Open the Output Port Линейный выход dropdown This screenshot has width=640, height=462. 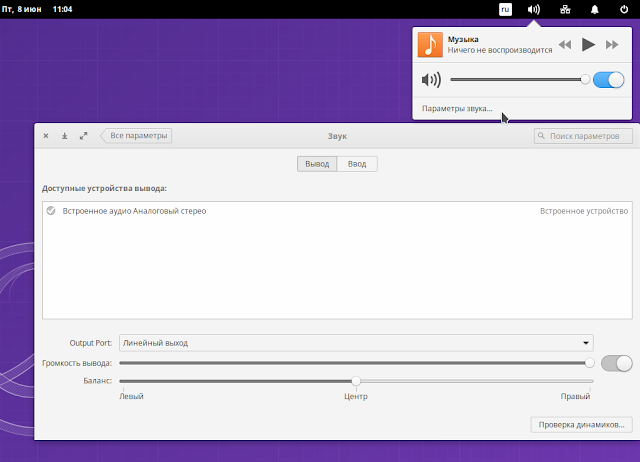[356, 343]
